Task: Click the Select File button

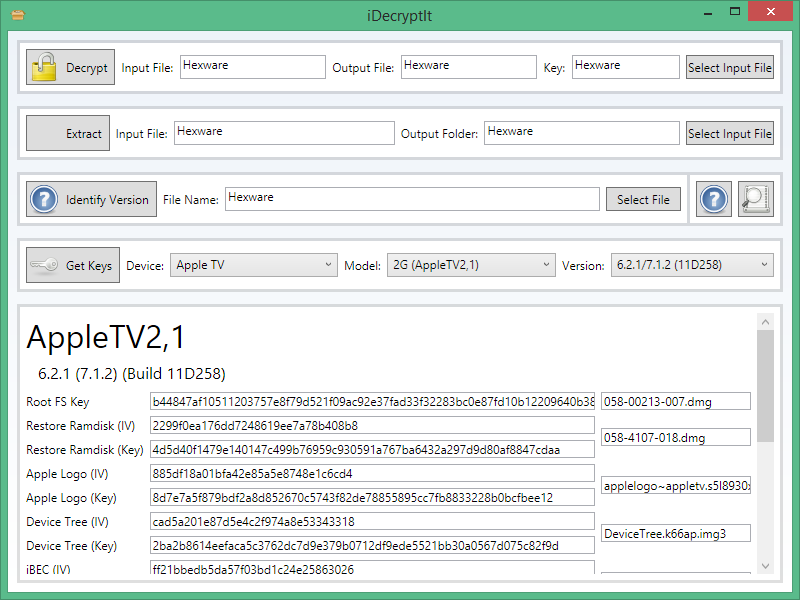Action: pyautogui.click(x=643, y=199)
